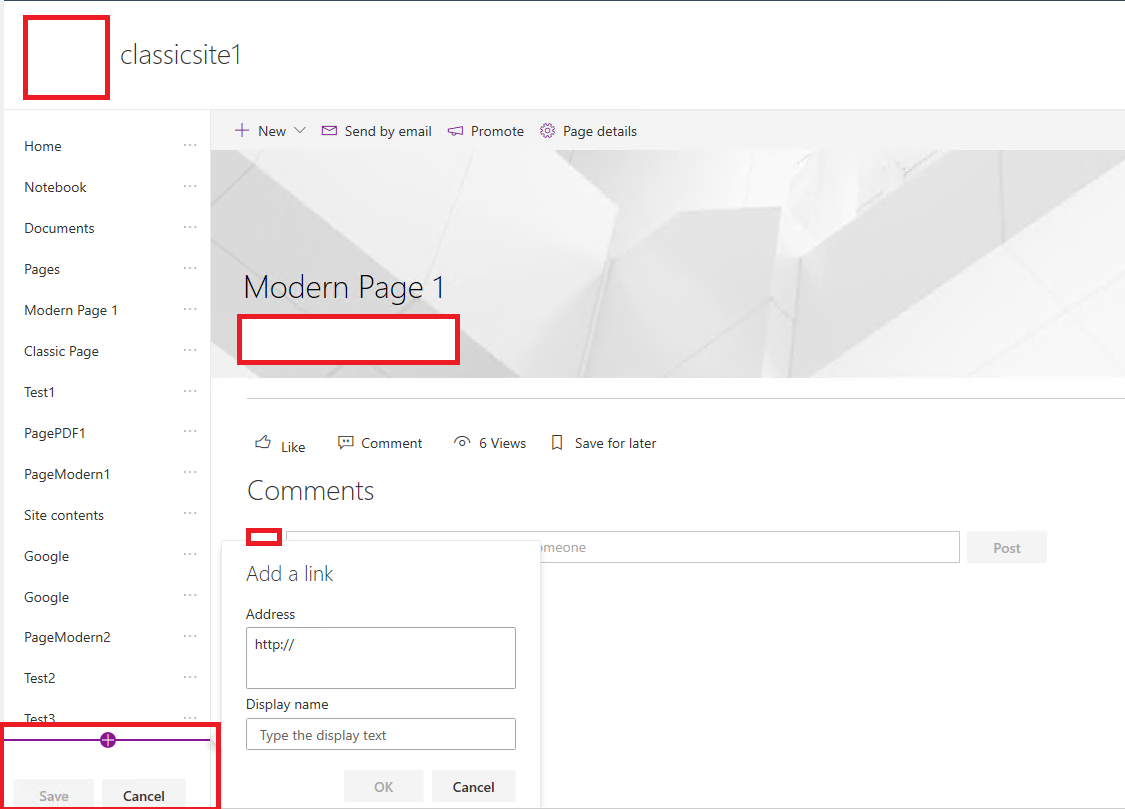The image size is (1125, 809).
Task: Open ellipsis menu next to Notebook
Action: [x=189, y=186]
